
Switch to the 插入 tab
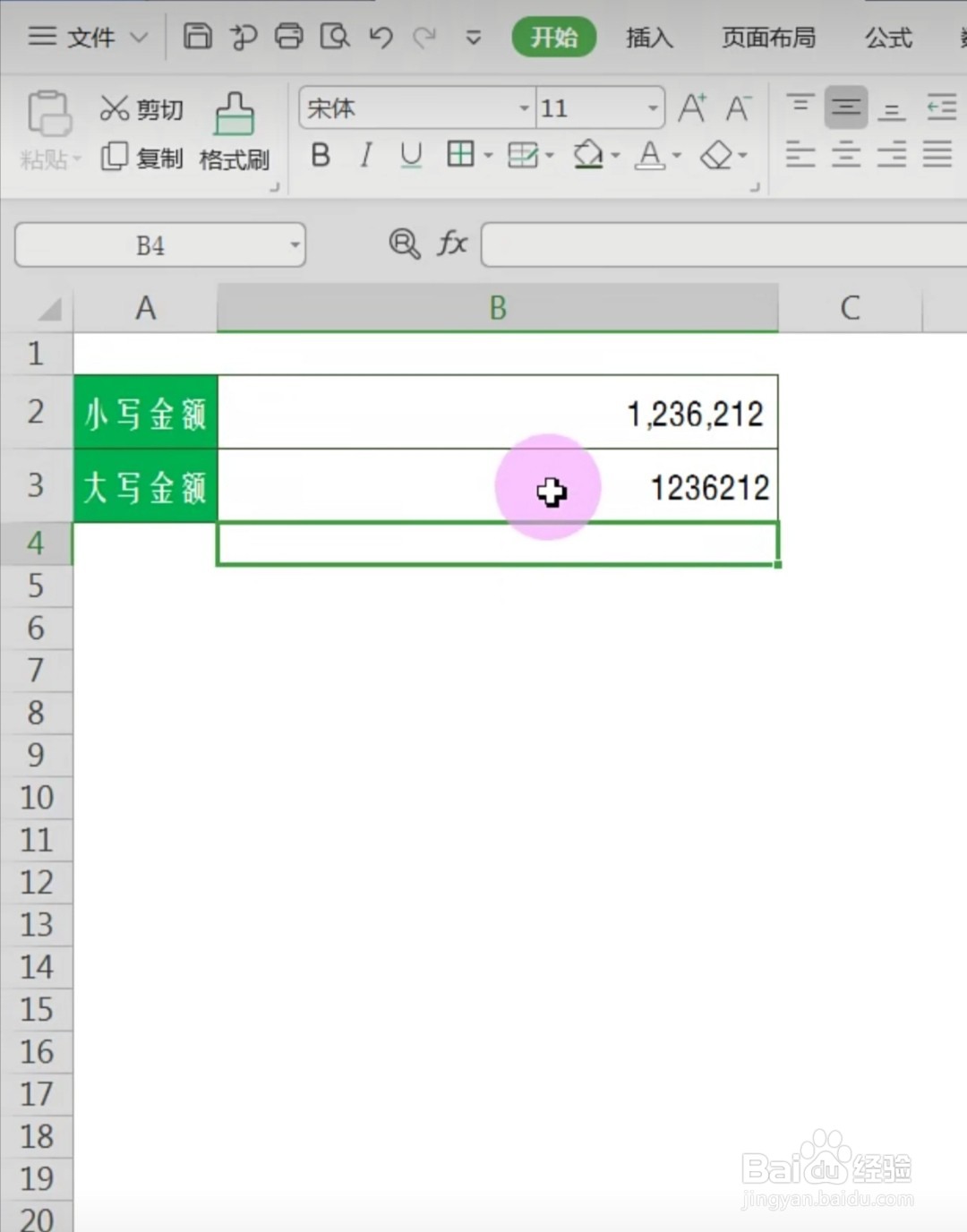[x=649, y=38]
